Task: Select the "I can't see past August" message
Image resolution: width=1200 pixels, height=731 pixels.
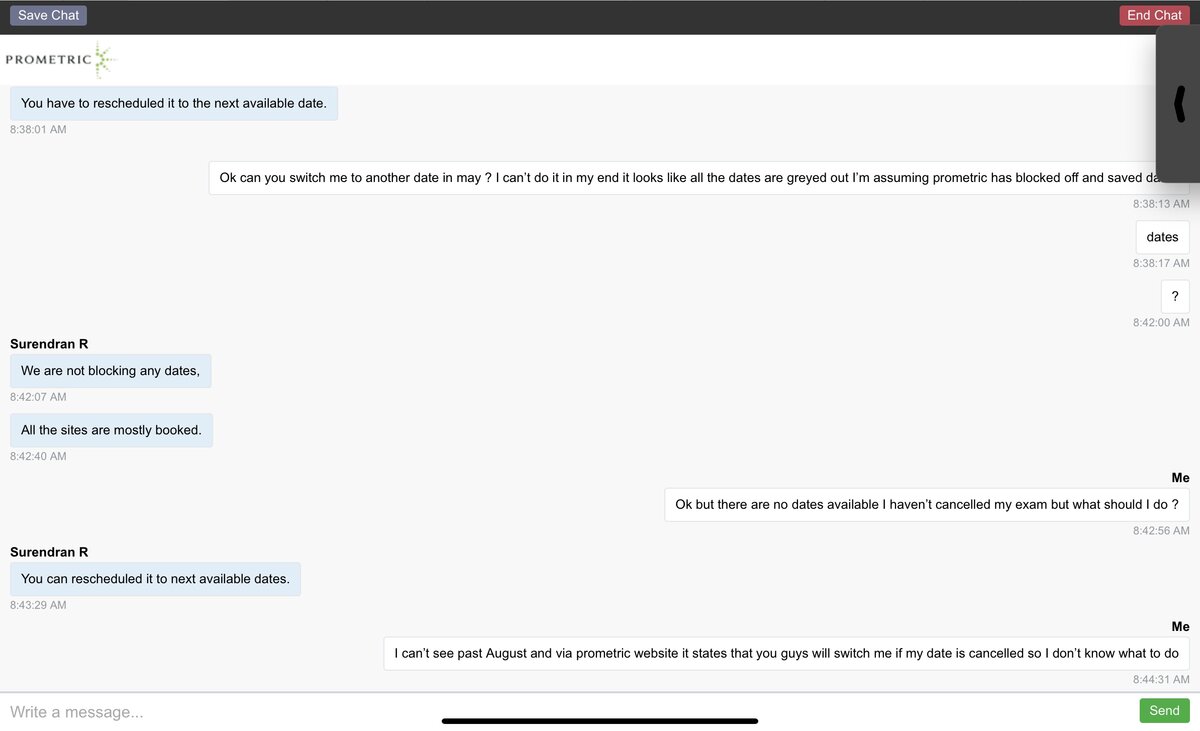Action: click(786, 653)
